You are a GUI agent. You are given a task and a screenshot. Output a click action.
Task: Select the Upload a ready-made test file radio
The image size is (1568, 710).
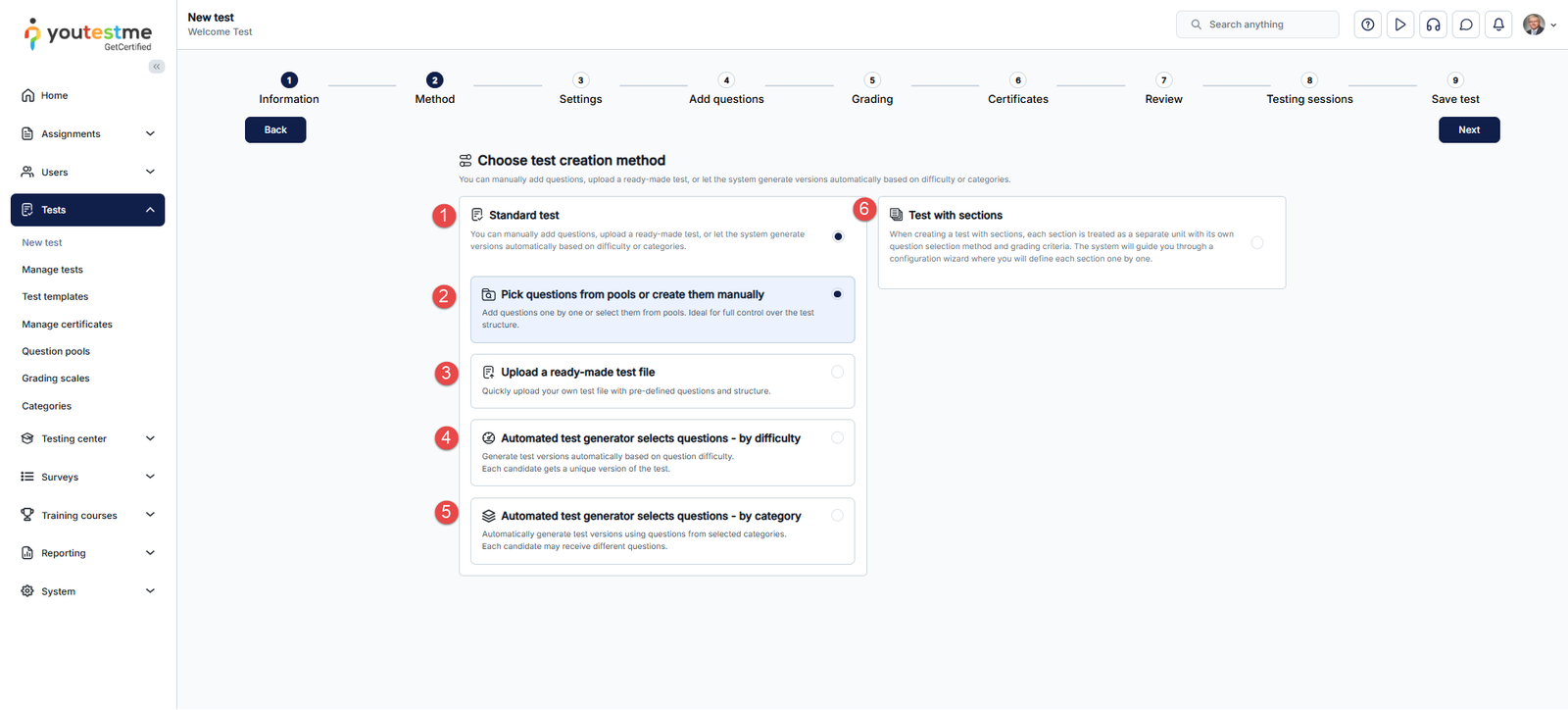pyautogui.click(x=837, y=372)
